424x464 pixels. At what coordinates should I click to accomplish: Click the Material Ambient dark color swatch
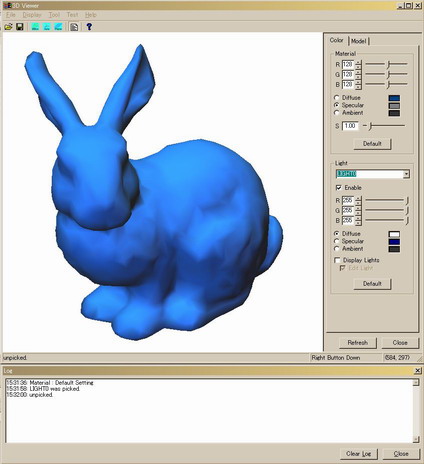(394, 113)
